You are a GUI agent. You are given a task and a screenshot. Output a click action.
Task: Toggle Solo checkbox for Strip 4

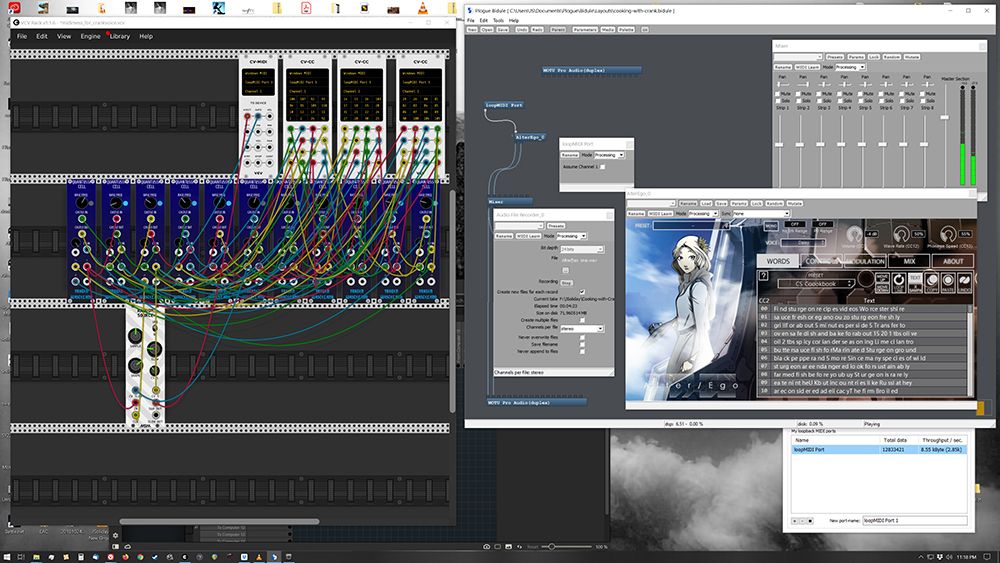[x=840, y=101]
